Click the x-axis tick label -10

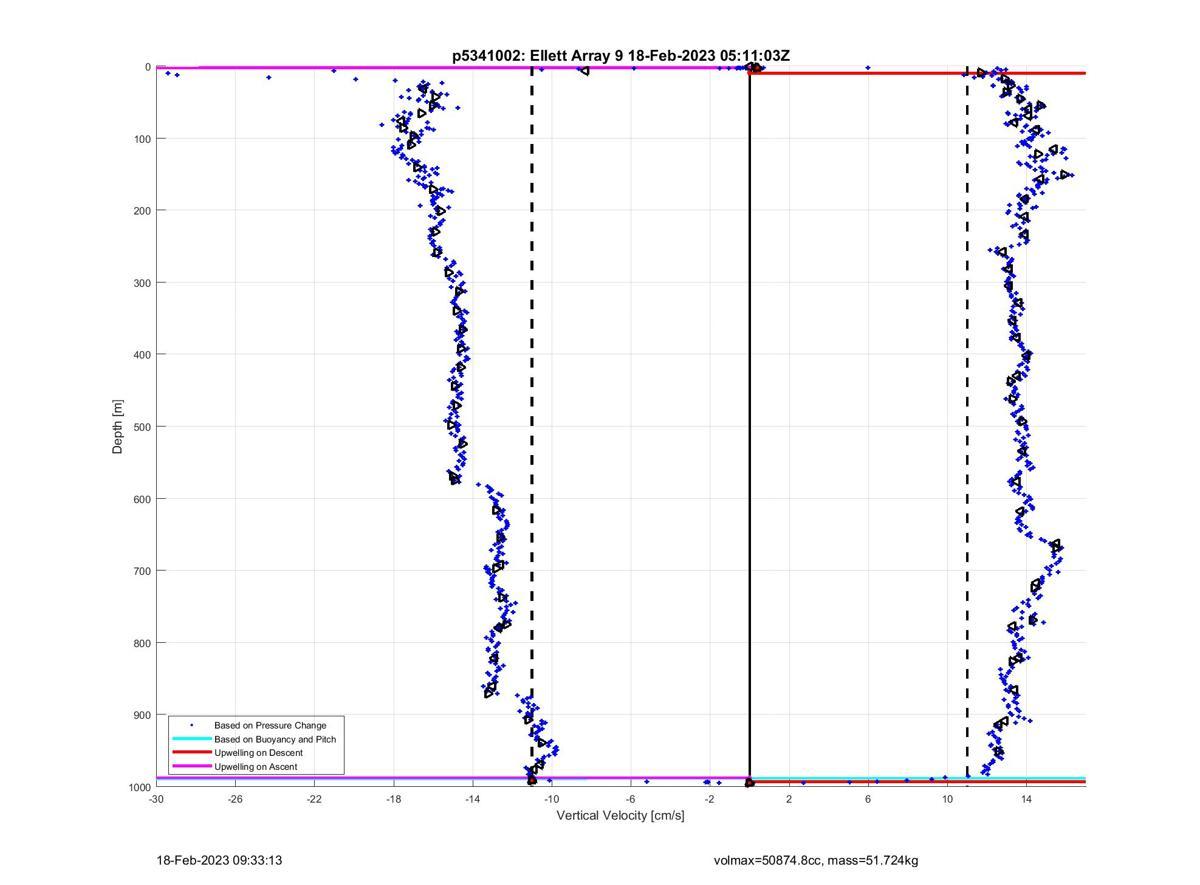[x=551, y=799]
